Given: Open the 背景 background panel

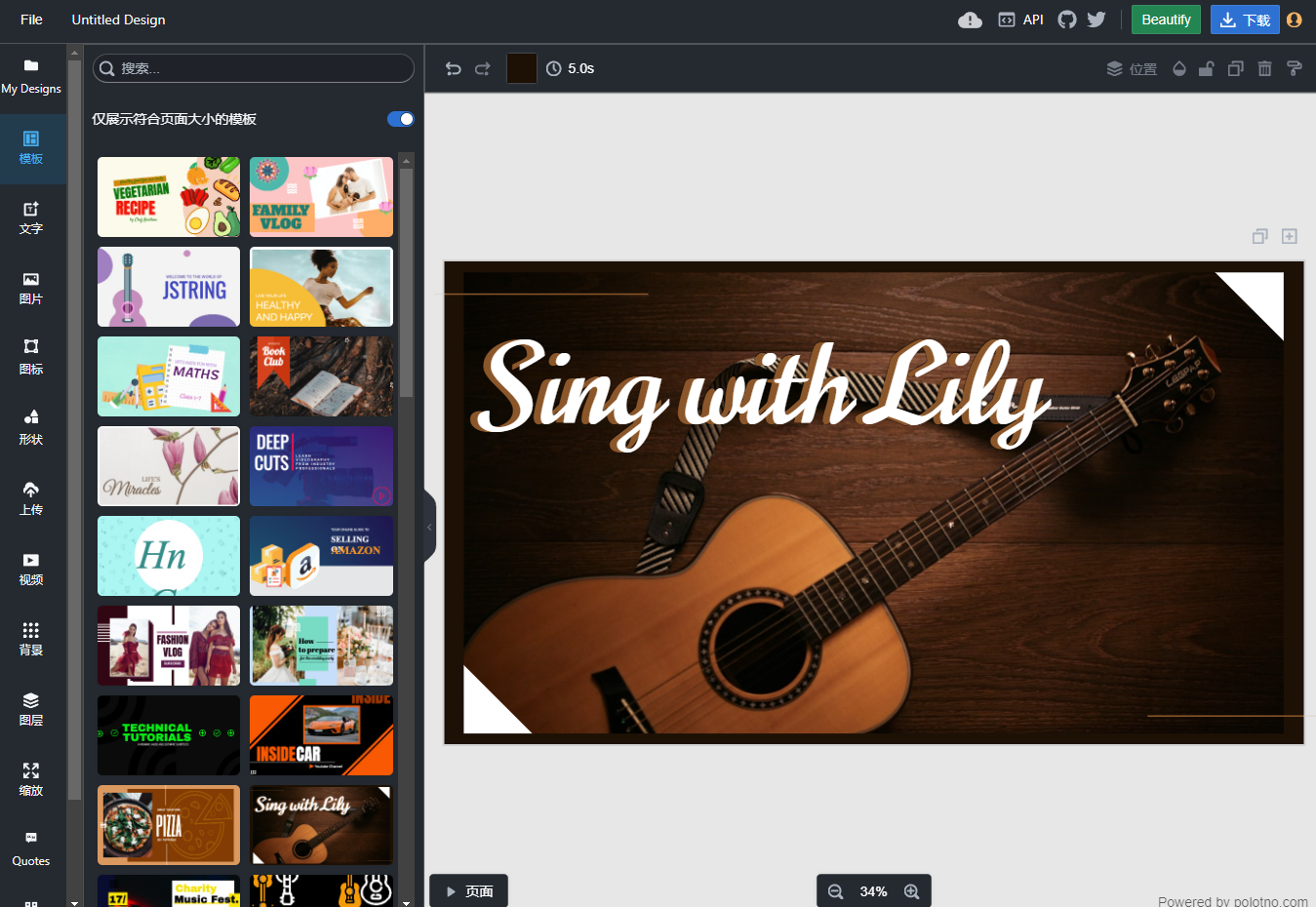Looking at the screenshot, I should [31, 640].
